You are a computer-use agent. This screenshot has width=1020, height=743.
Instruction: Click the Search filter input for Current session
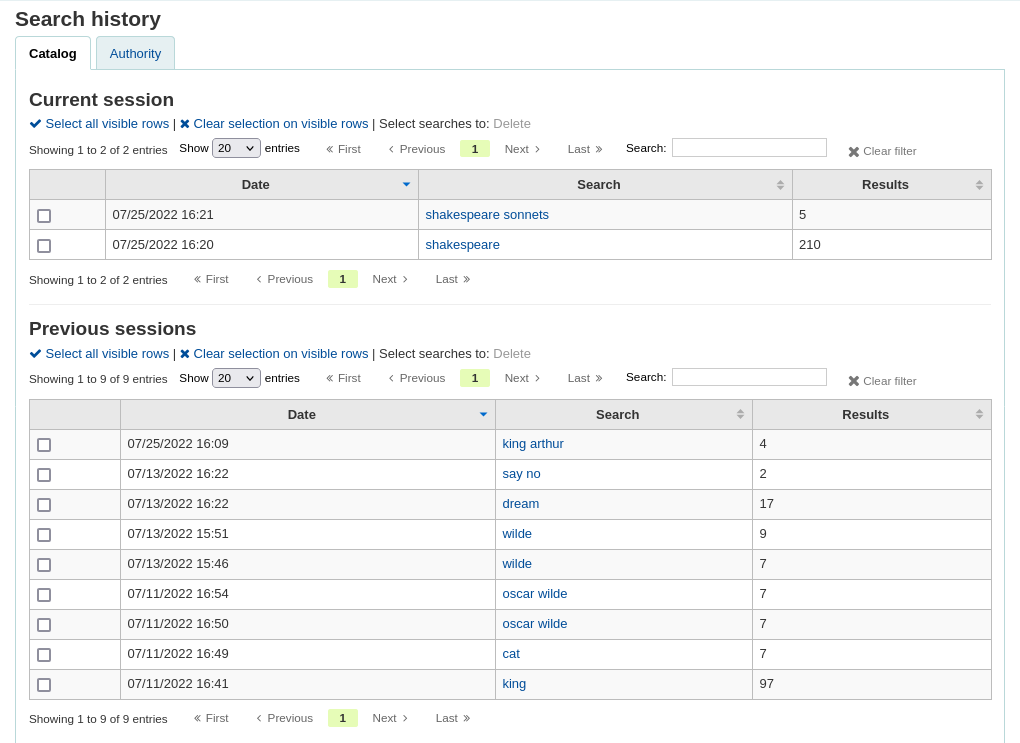coord(749,147)
